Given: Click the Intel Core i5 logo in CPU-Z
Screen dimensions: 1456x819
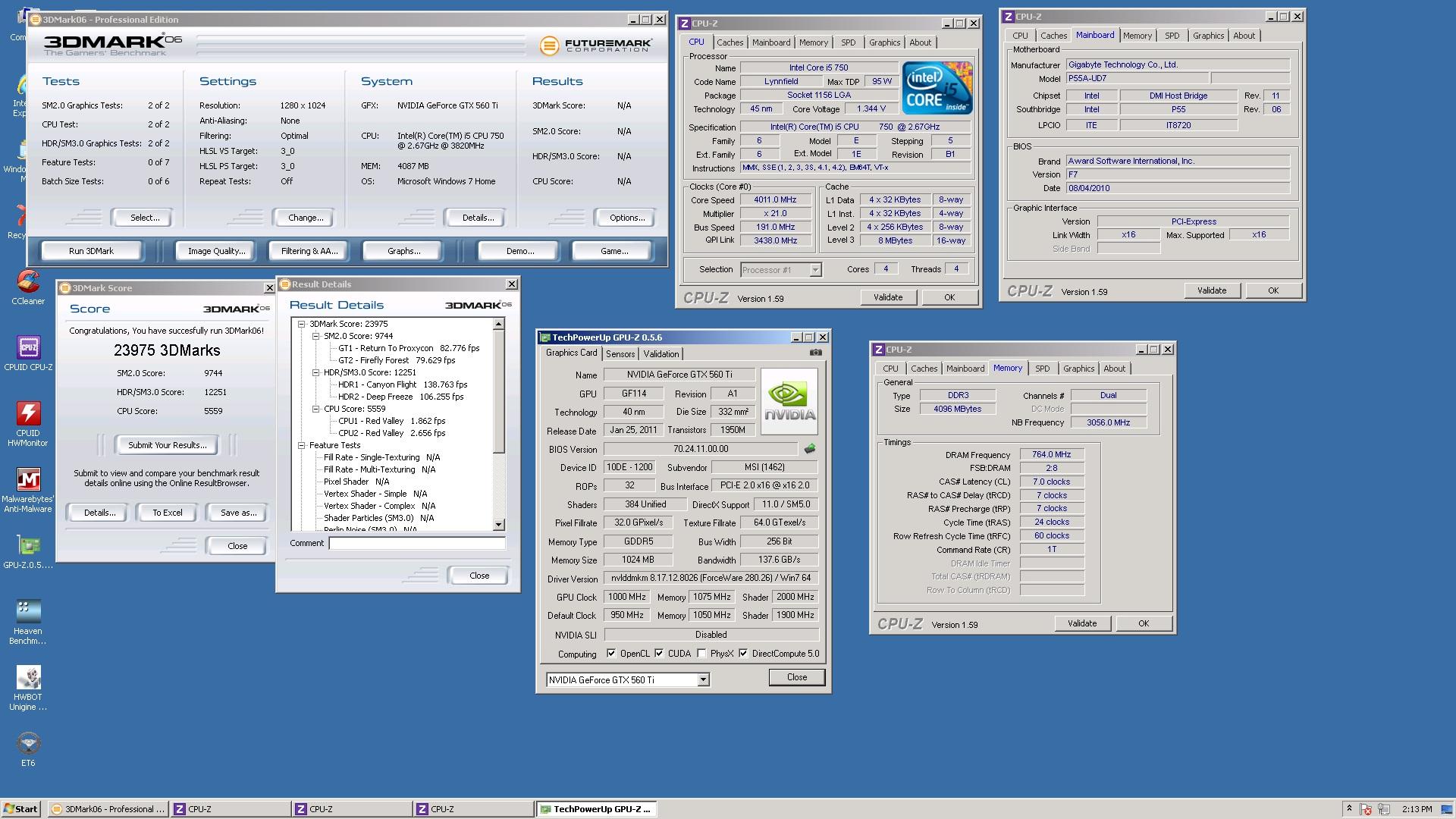Looking at the screenshot, I should click(x=937, y=88).
